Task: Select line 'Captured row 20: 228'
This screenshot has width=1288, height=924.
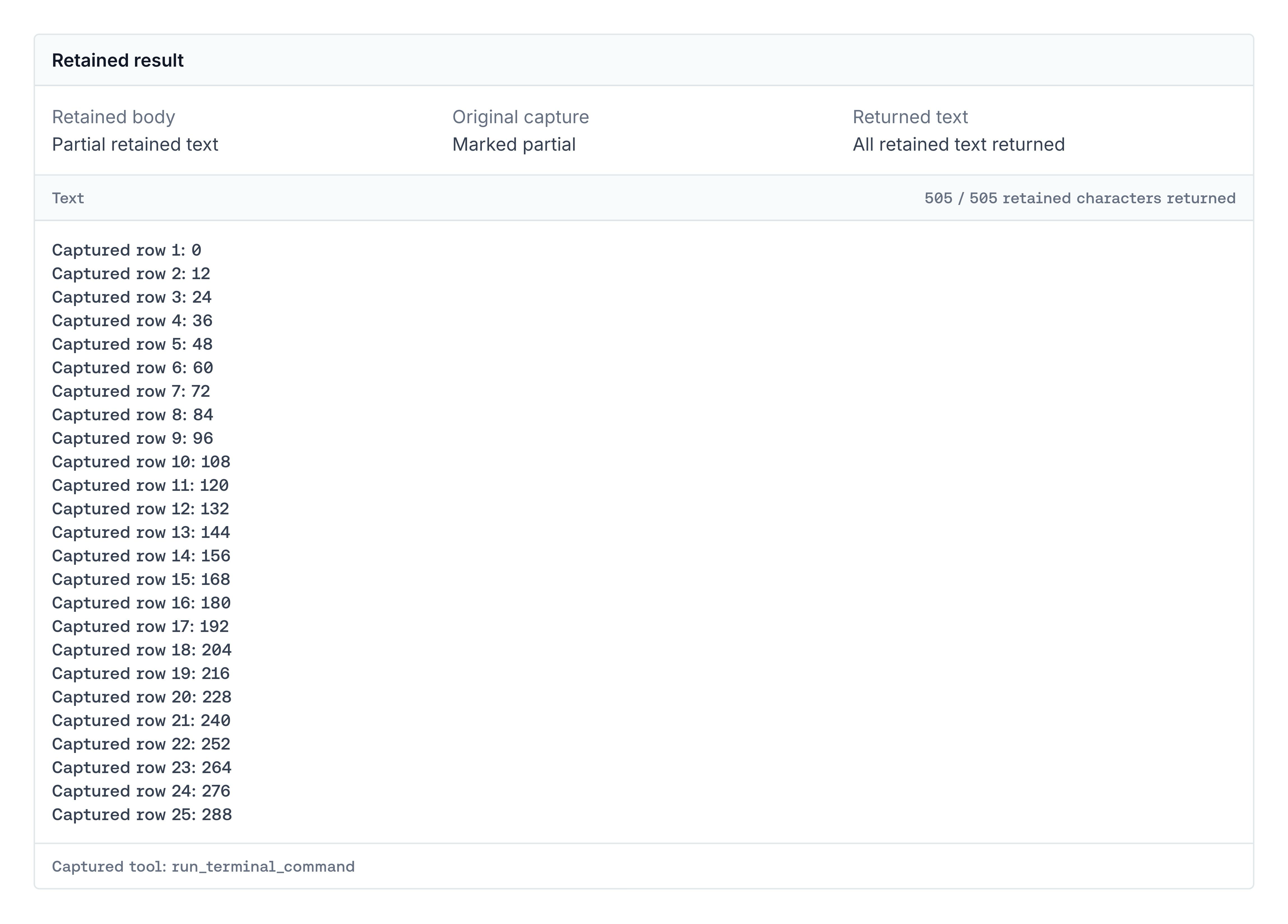Action: [142, 697]
